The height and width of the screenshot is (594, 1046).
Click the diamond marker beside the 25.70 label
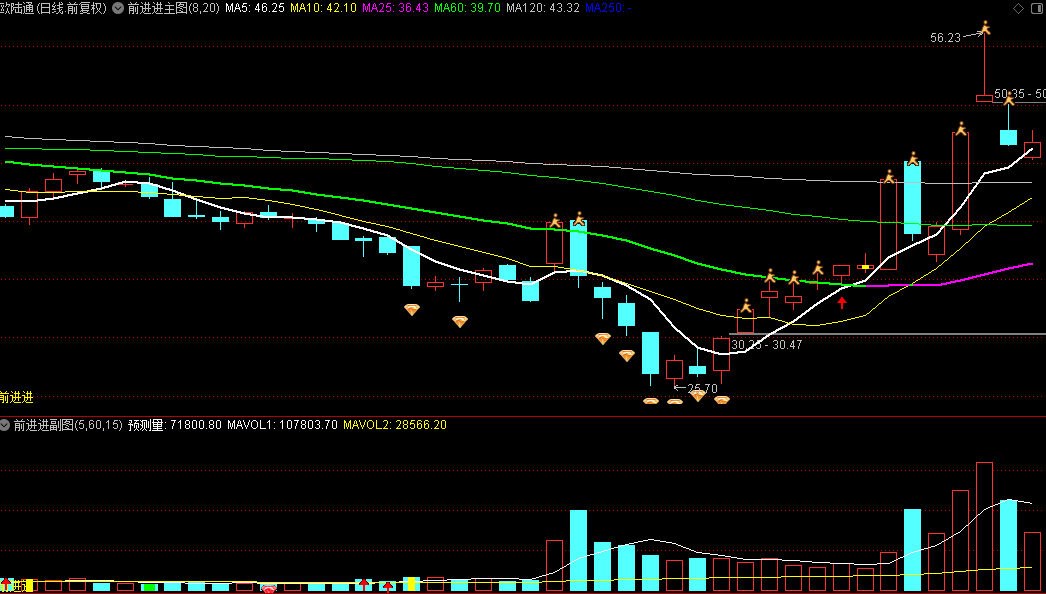(x=698, y=395)
